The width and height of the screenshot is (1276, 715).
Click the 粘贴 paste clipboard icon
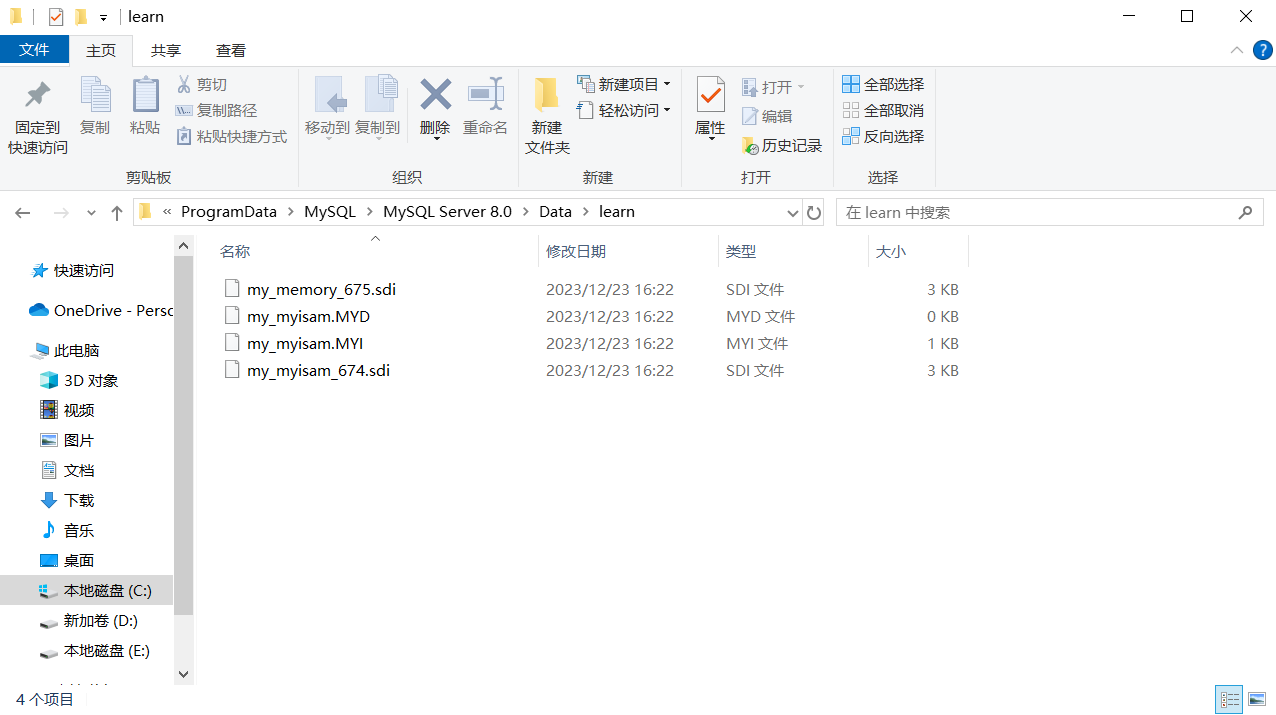[x=145, y=96]
